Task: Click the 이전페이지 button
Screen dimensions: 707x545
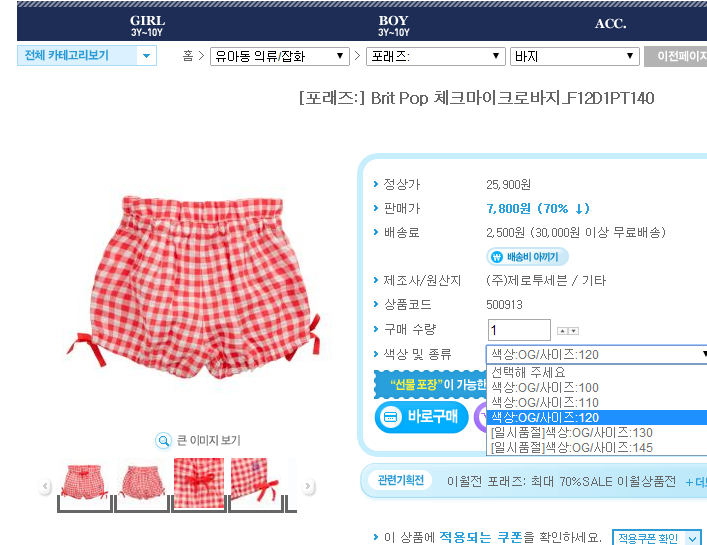Action: (x=675, y=56)
